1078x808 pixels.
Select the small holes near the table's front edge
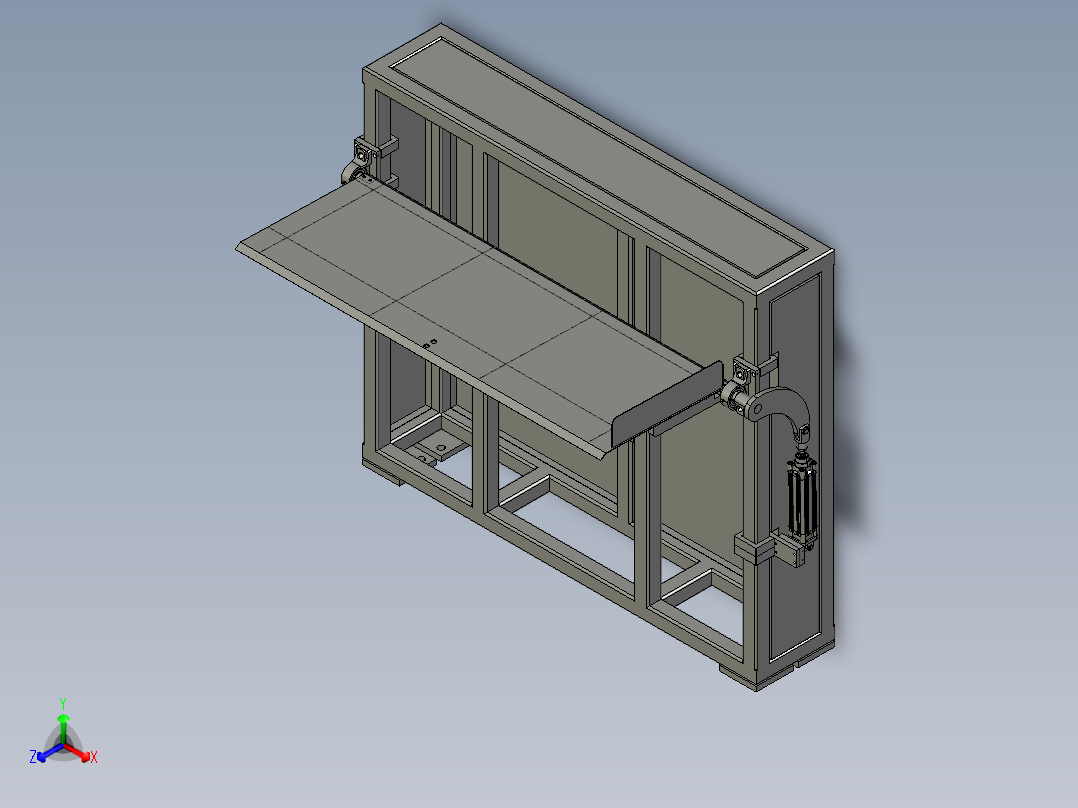point(430,342)
